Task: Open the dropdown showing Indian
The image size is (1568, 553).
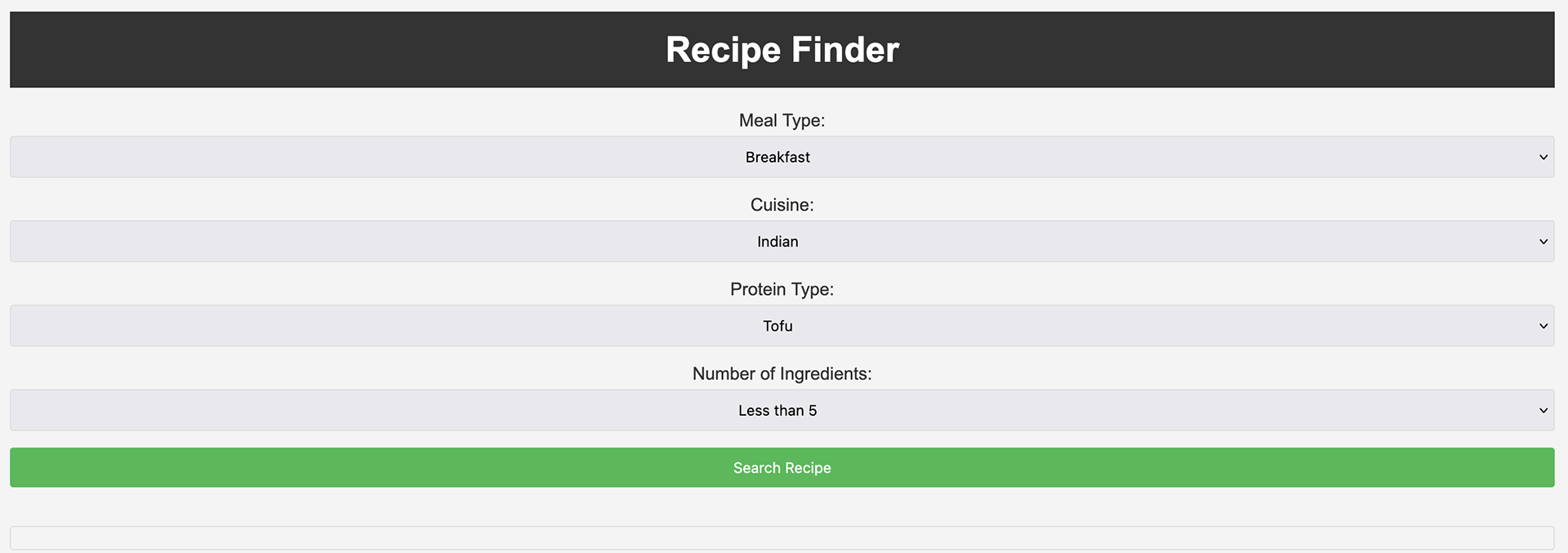Action: tap(777, 242)
